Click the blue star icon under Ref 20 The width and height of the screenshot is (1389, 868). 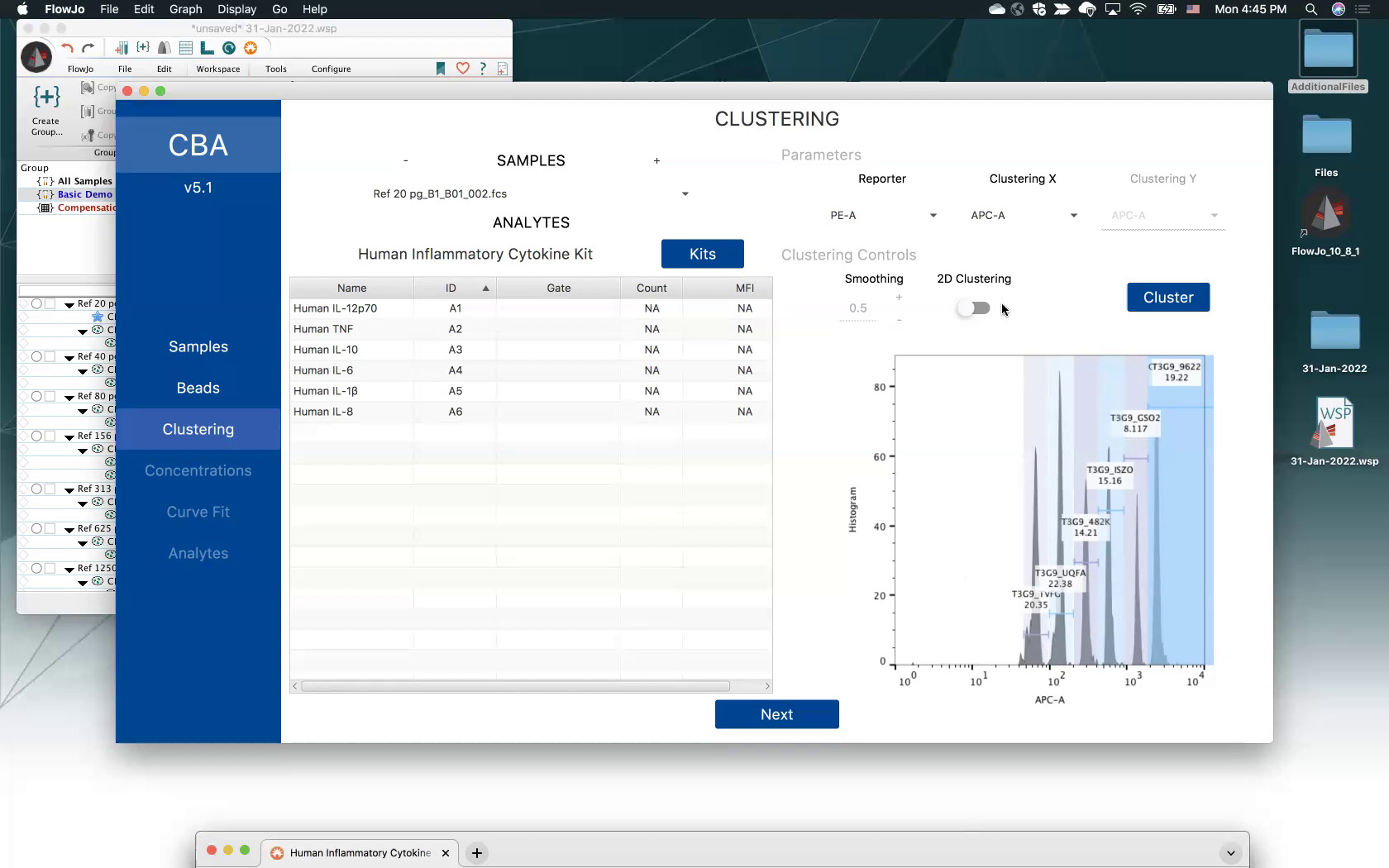tap(98, 317)
